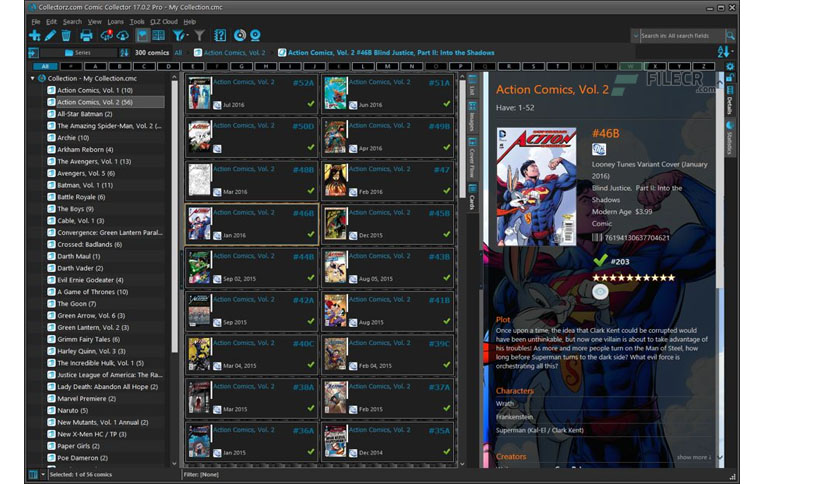This screenshot has height=484, width=836.
Task: Switch to the Statistics side tab
Action: point(729,139)
